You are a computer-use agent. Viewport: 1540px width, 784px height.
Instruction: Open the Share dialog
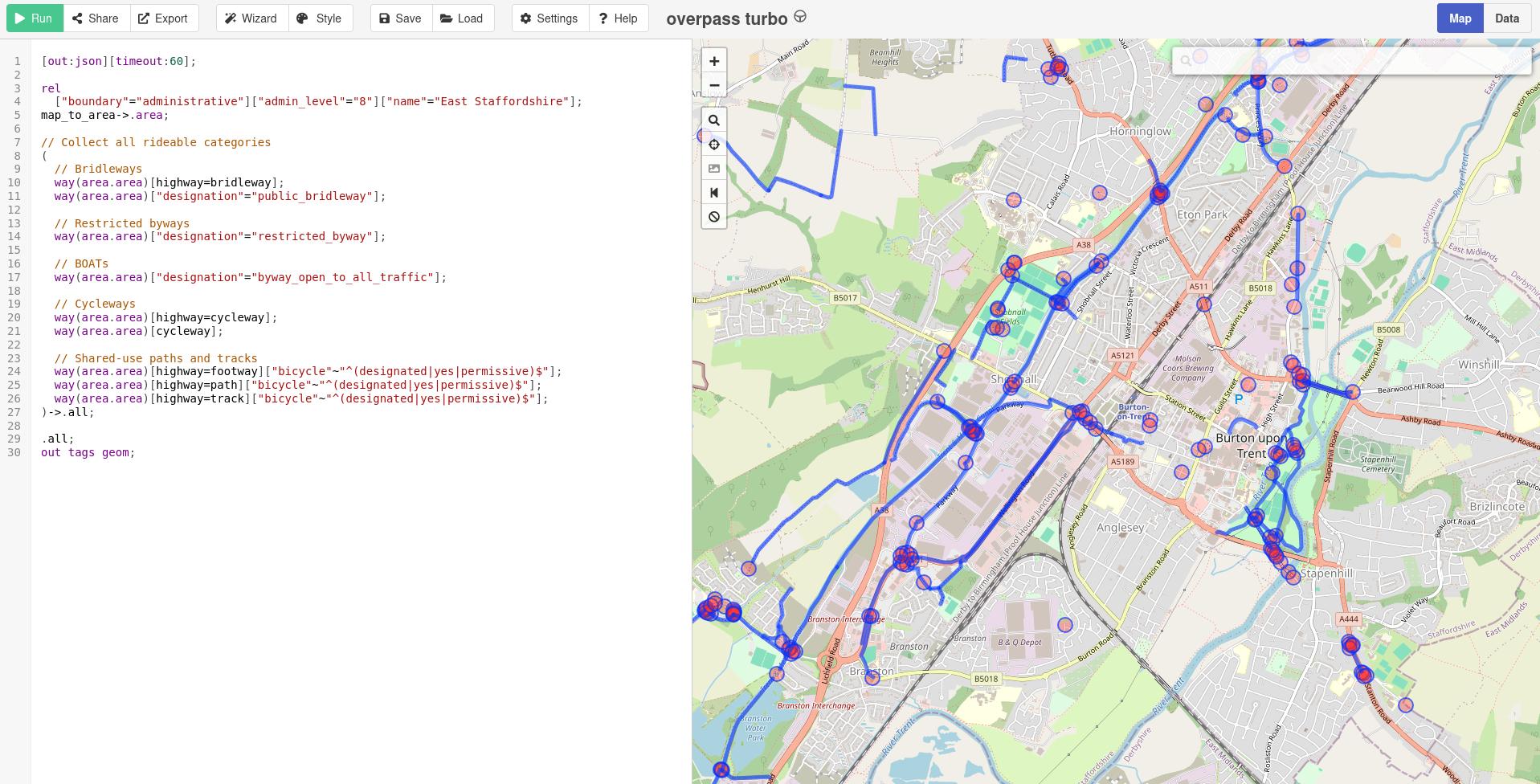coord(96,18)
